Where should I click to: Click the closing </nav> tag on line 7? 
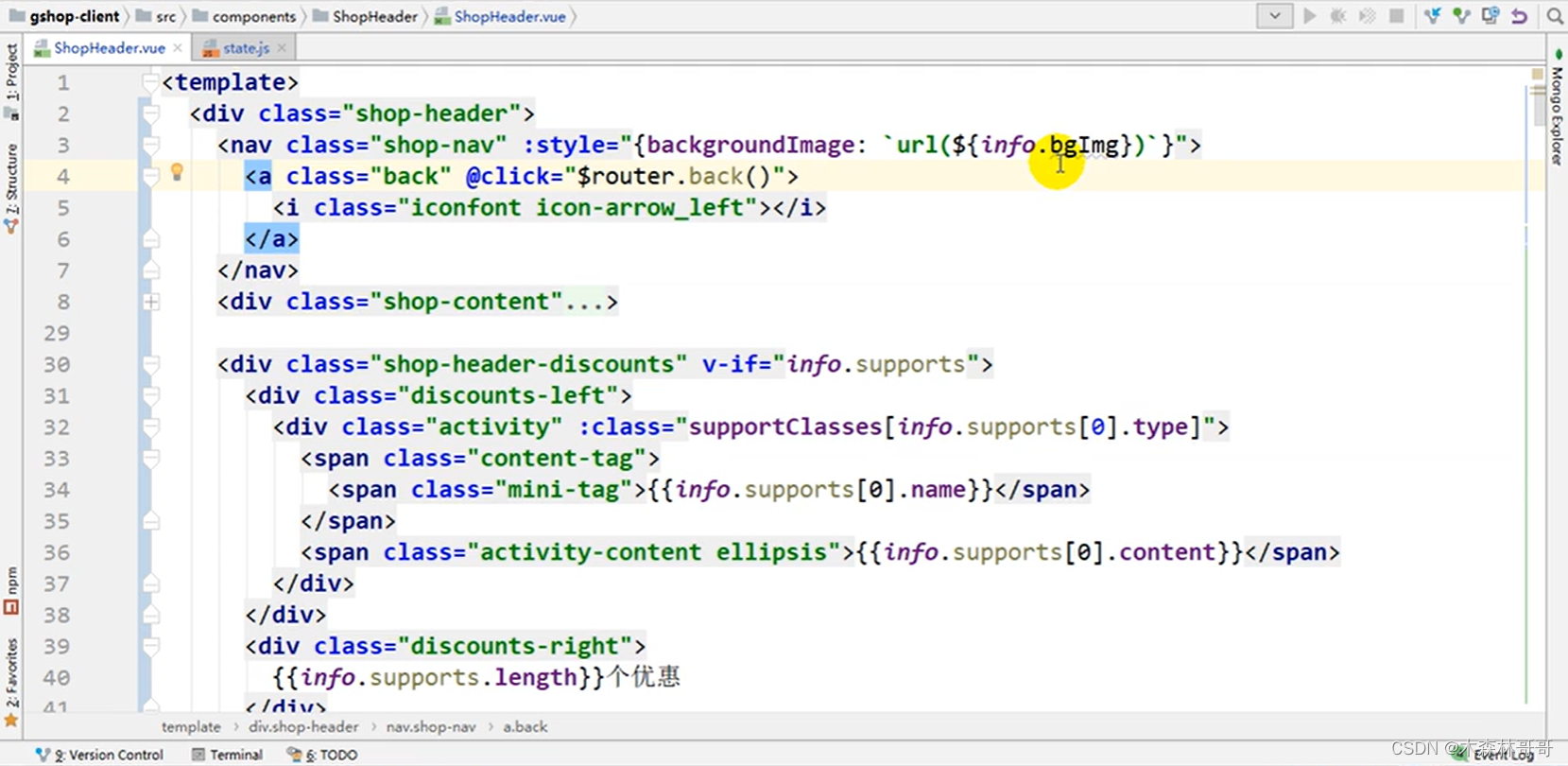258,270
